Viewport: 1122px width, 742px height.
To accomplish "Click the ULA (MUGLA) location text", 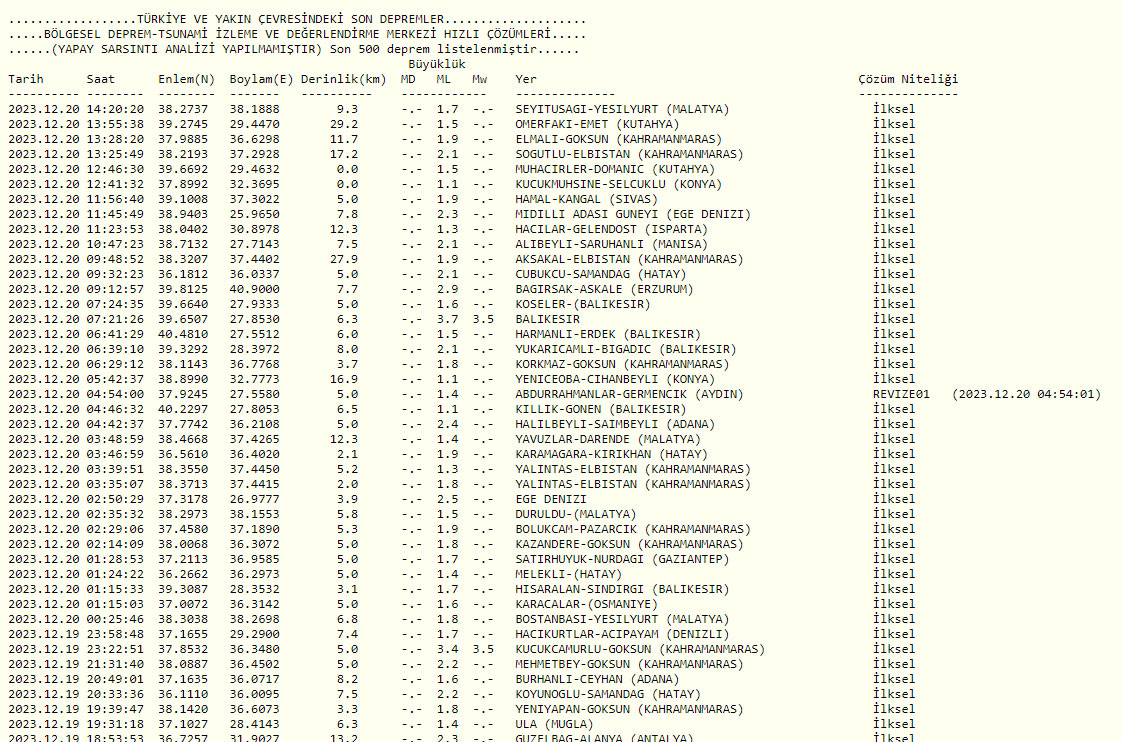I will 554,724.
